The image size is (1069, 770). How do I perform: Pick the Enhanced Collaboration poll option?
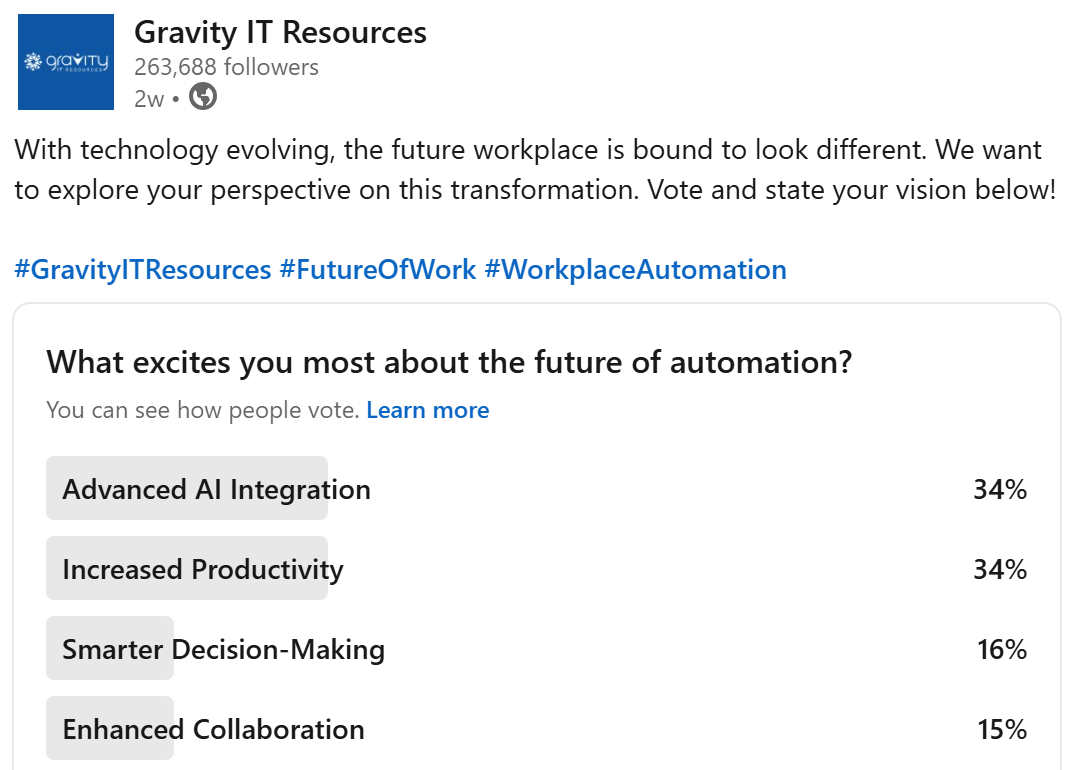(x=213, y=729)
